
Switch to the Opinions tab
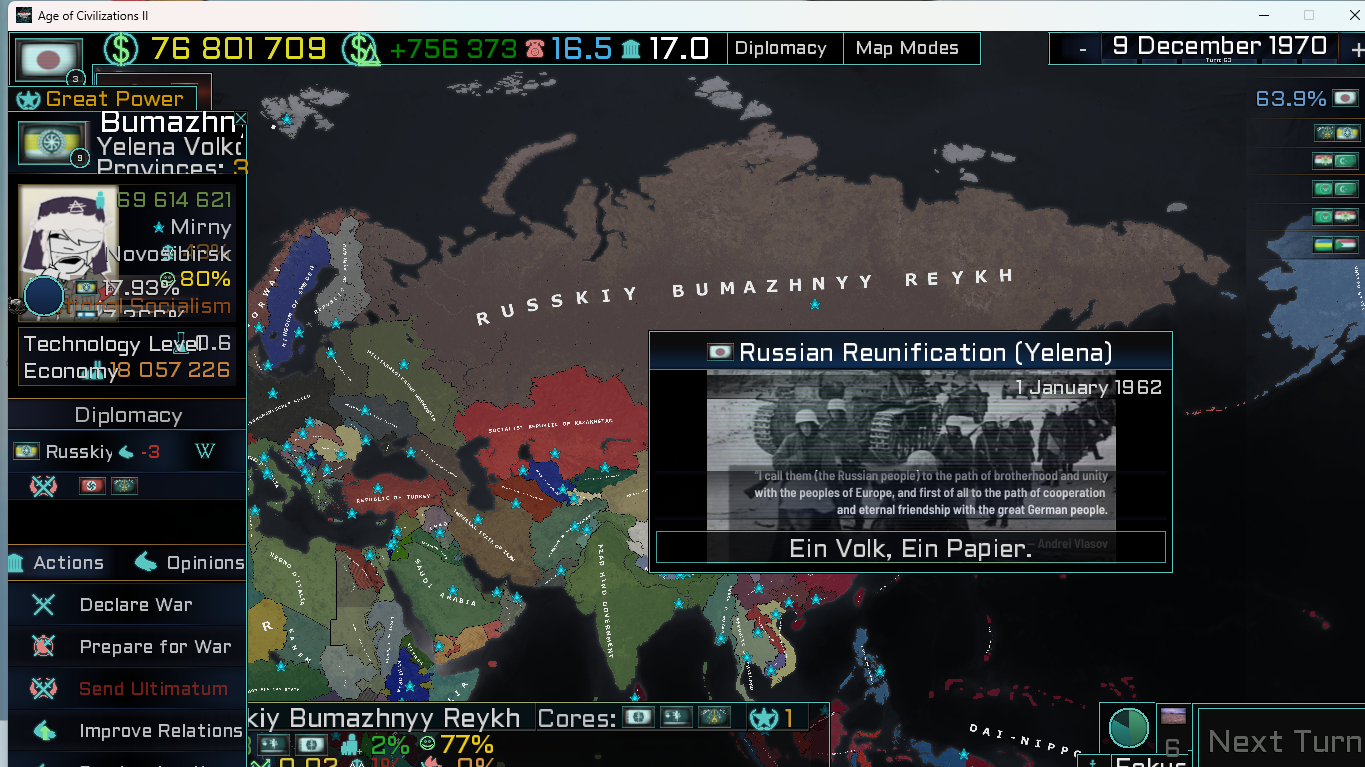[x=190, y=563]
